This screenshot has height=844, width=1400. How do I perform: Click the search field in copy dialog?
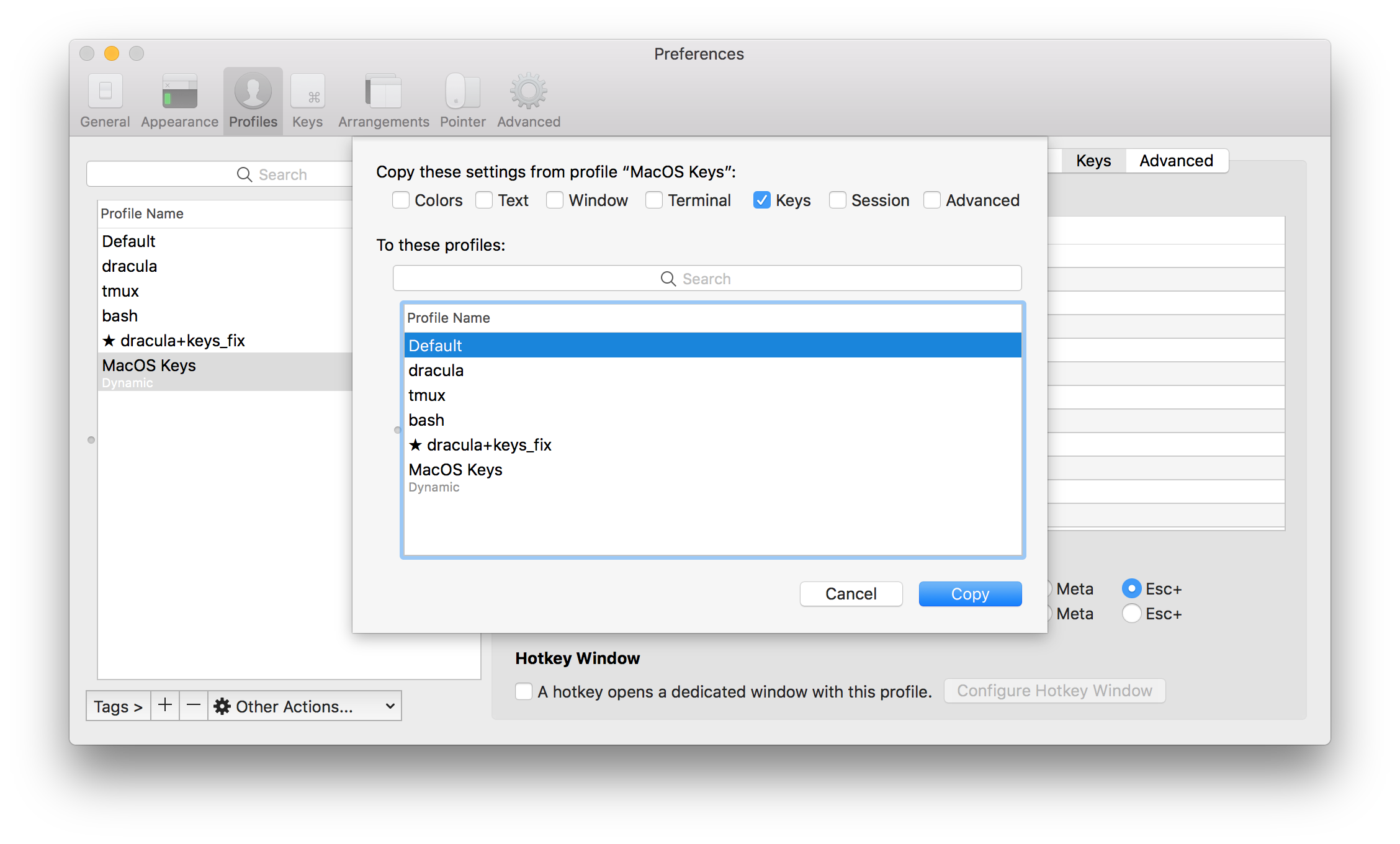(x=707, y=279)
